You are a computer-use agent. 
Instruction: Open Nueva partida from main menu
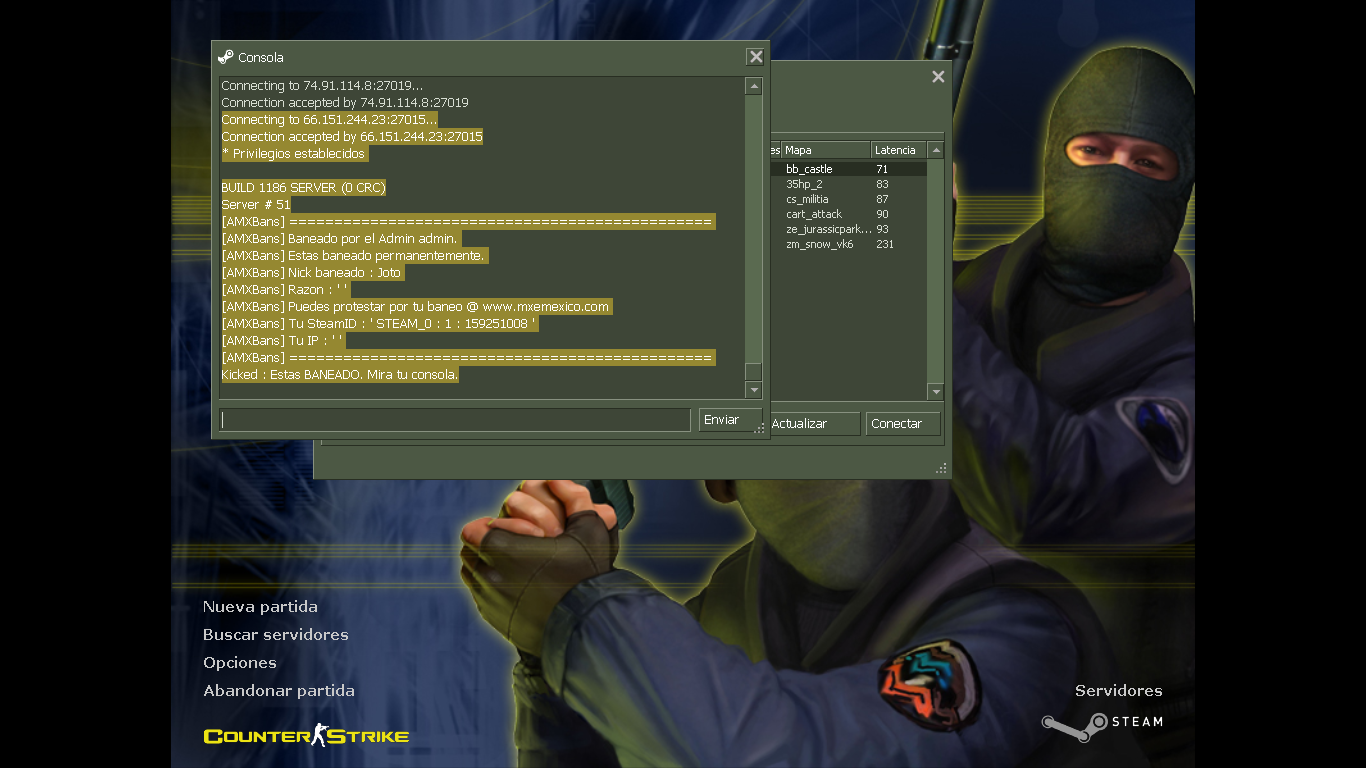pos(260,607)
